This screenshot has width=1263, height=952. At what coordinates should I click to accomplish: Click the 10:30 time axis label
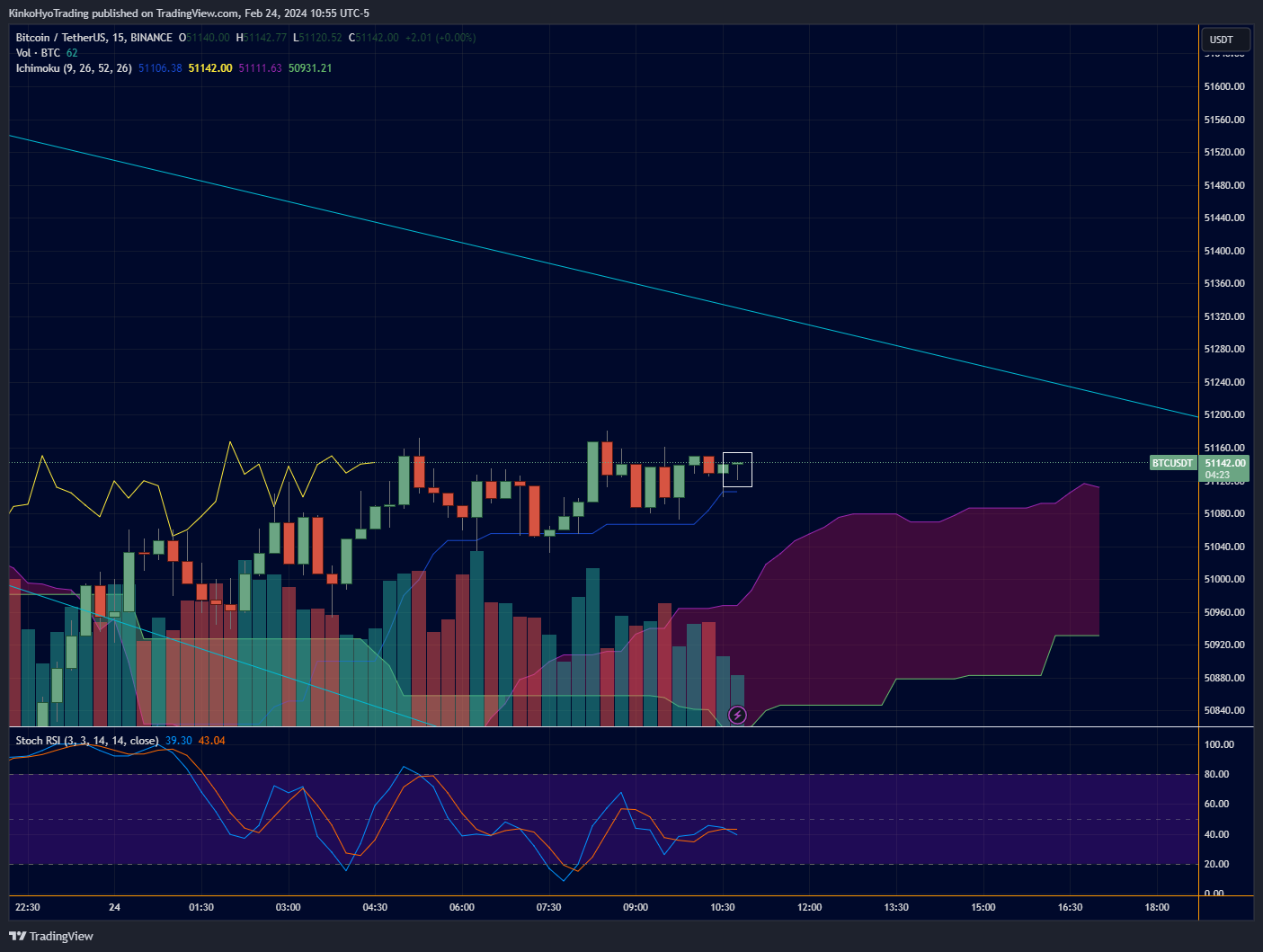coord(723,907)
